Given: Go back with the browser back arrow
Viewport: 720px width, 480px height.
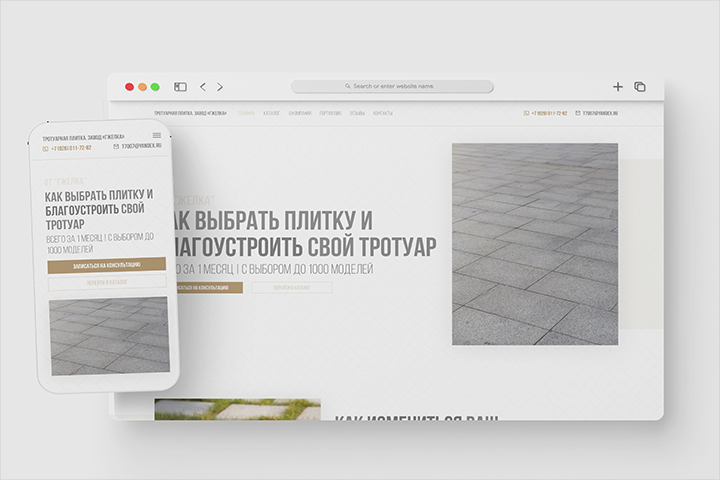Looking at the screenshot, I should click(203, 87).
